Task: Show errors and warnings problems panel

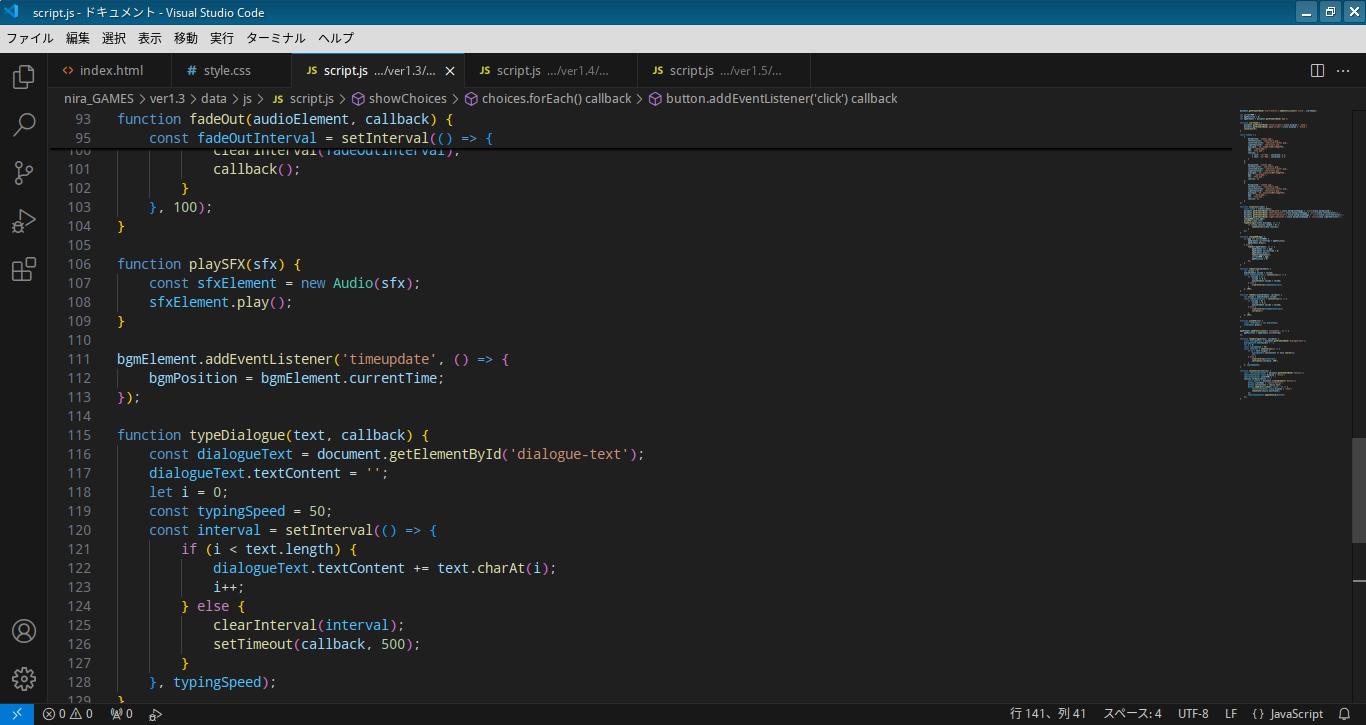Action: [x=67, y=714]
